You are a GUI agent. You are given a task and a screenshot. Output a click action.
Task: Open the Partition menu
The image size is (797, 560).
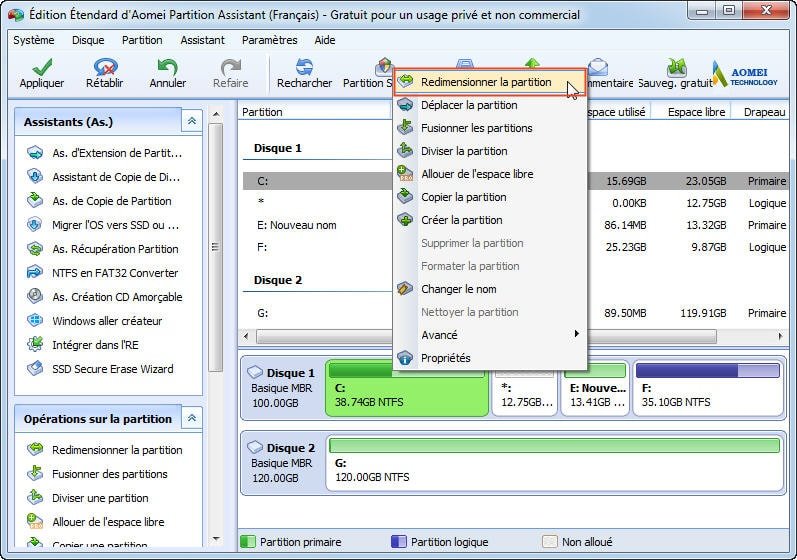pyautogui.click(x=142, y=40)
